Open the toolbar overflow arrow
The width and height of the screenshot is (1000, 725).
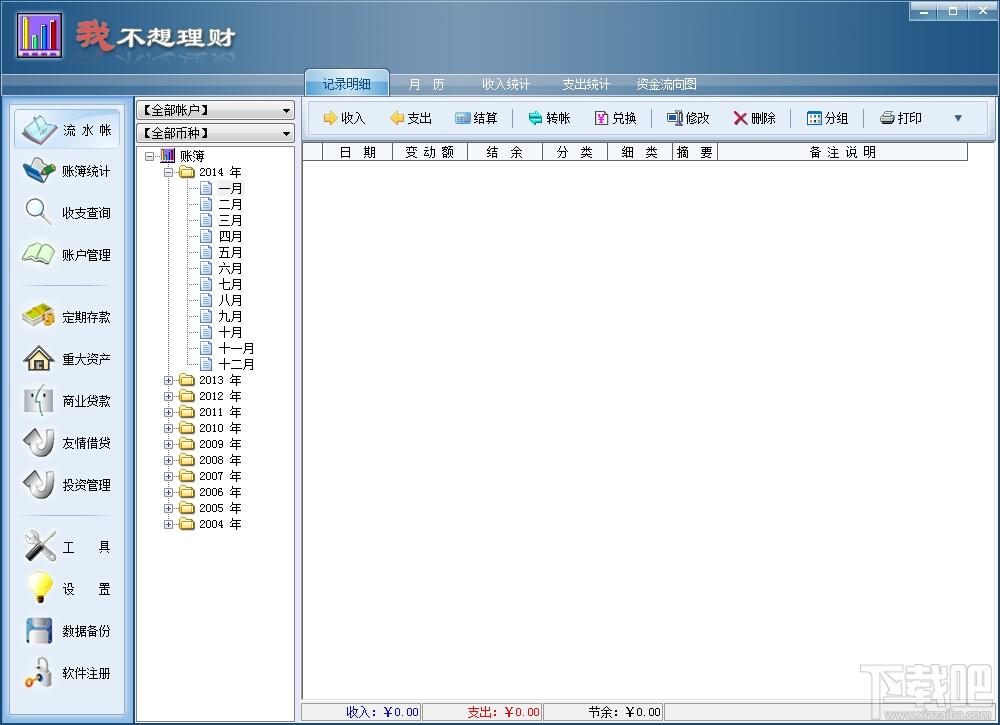pyautogui.click(x=958, y=118)
